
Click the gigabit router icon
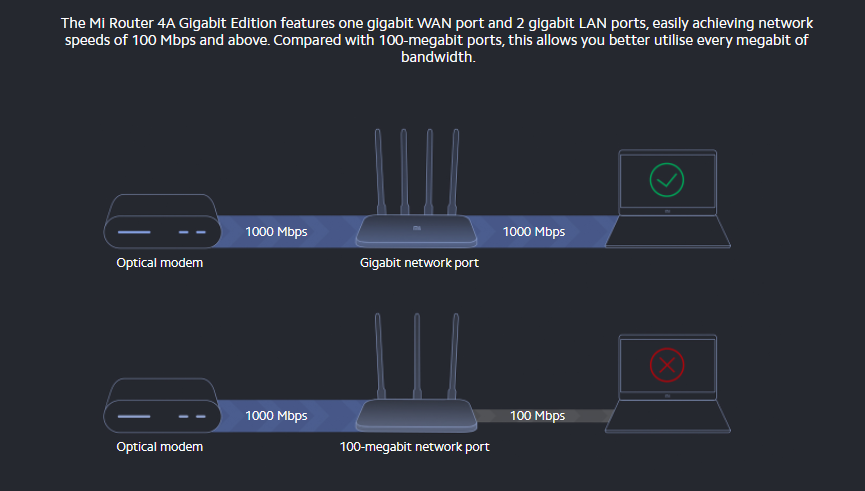pyautogui.click(x=415, y=229)
